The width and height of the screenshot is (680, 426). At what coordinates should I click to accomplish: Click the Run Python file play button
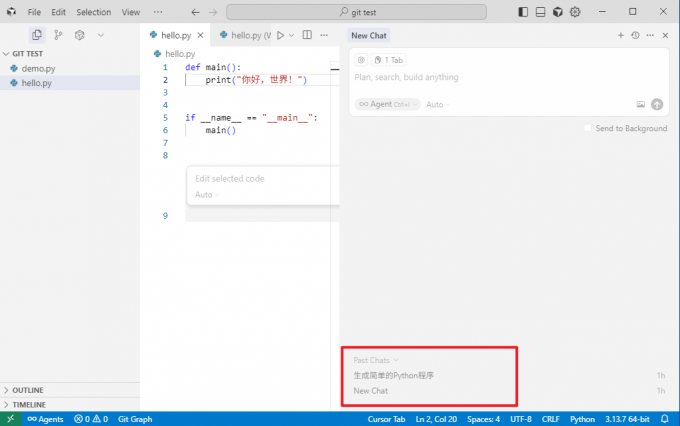pyautogui.click(x=280, y=35)
